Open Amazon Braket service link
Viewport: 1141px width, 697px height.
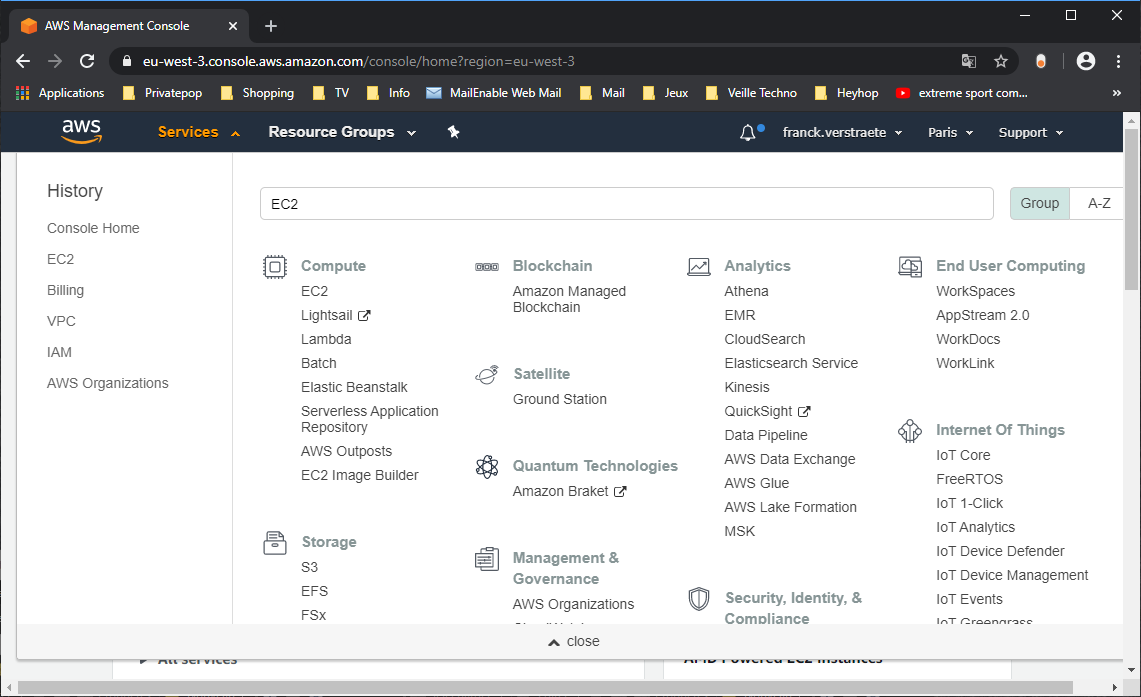(569, 491)
